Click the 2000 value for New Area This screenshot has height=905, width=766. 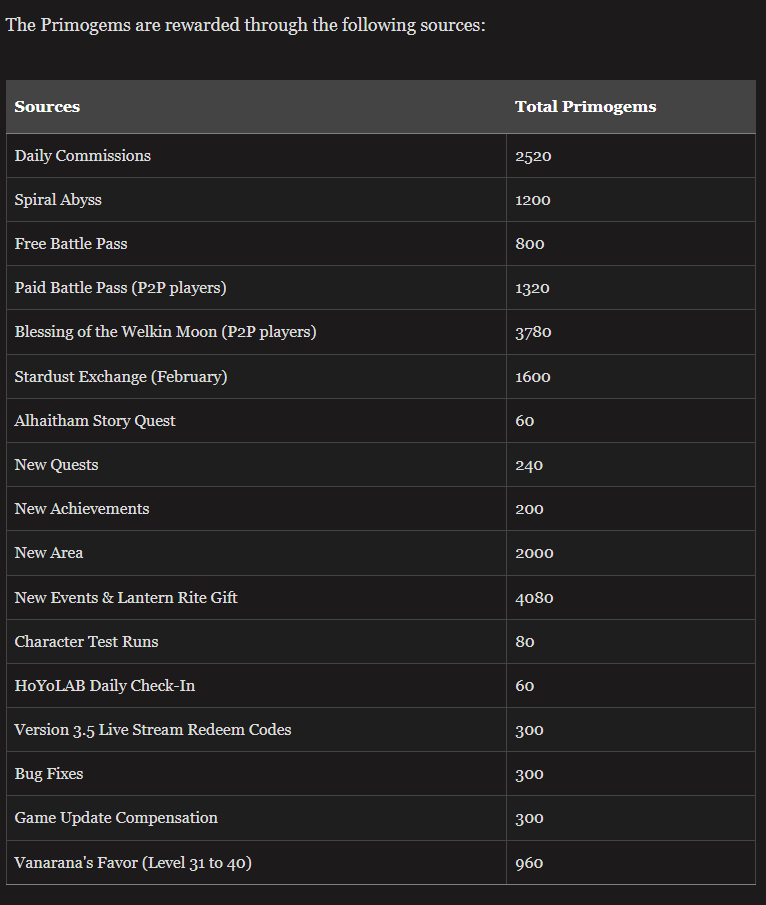534,553
